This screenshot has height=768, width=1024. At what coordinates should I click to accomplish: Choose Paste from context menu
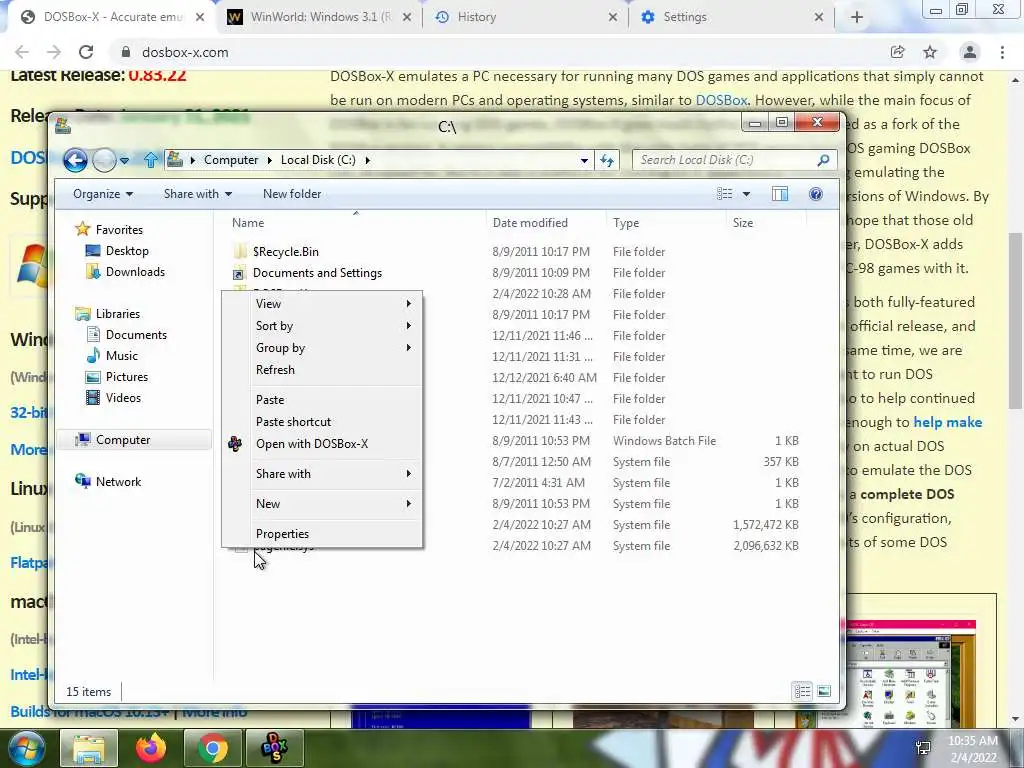coord(323,400)
